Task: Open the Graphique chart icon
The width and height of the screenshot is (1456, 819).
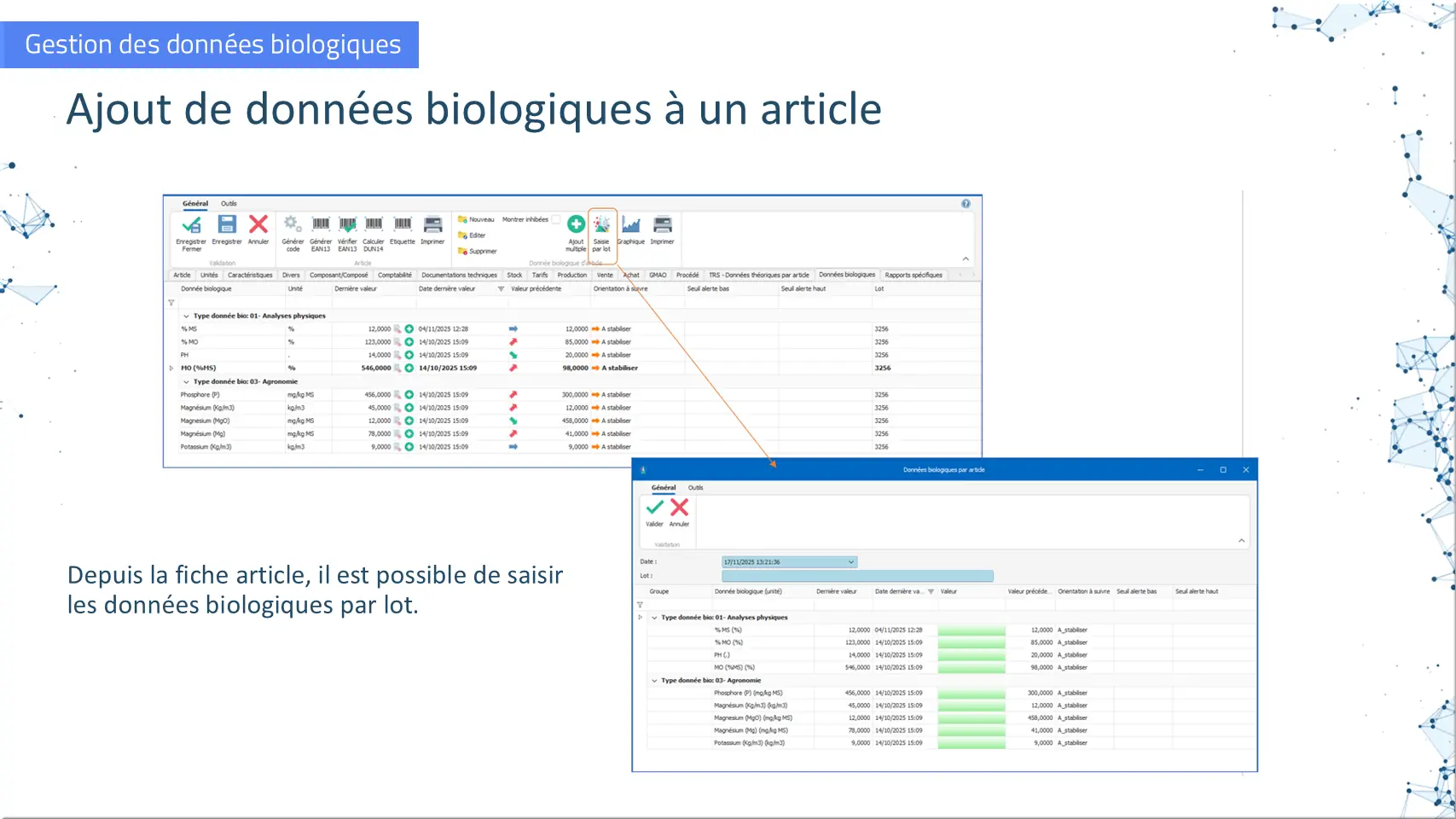Action: point(630,225)
